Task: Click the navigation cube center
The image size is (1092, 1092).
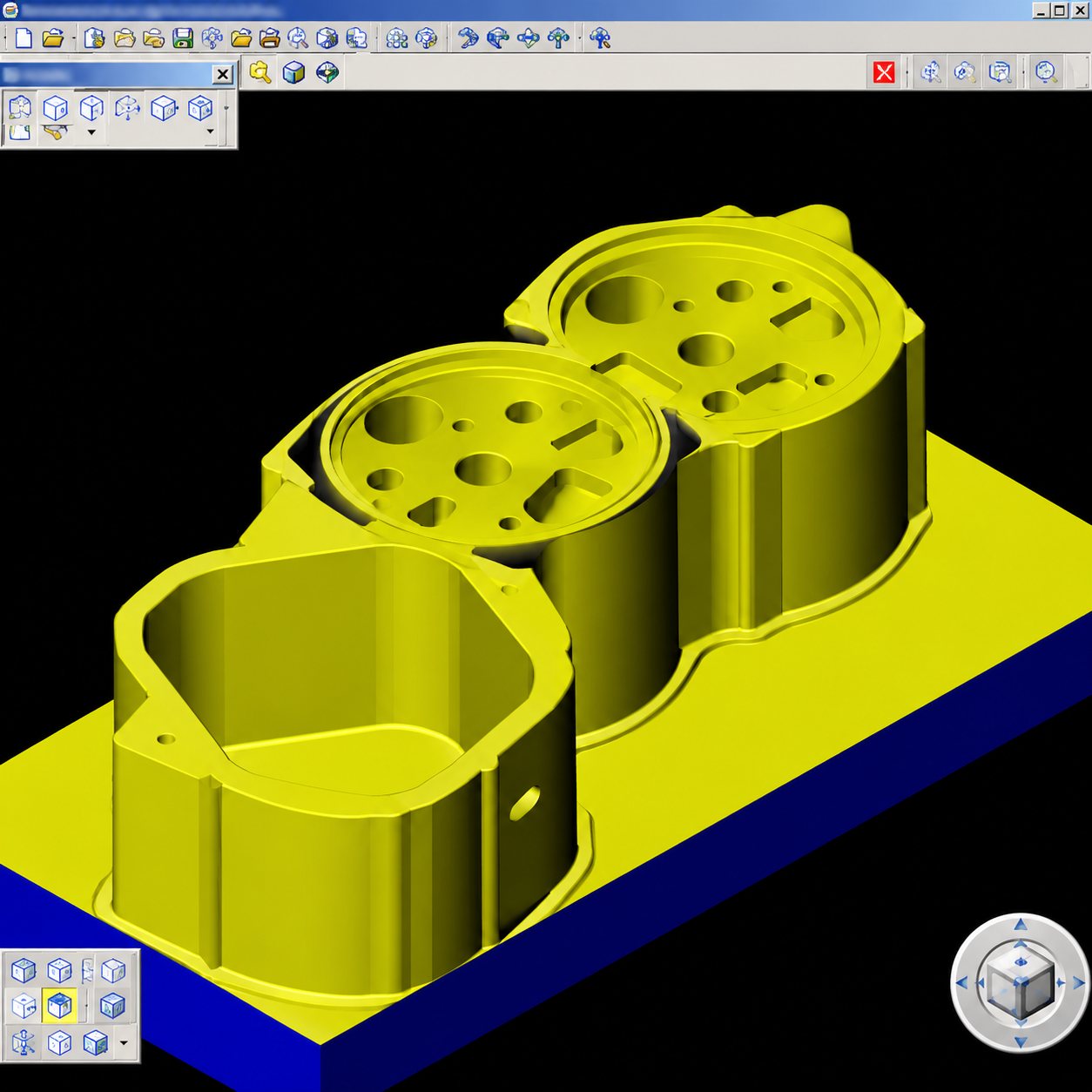Action: pyautogui.click(x=1021, y=983)
